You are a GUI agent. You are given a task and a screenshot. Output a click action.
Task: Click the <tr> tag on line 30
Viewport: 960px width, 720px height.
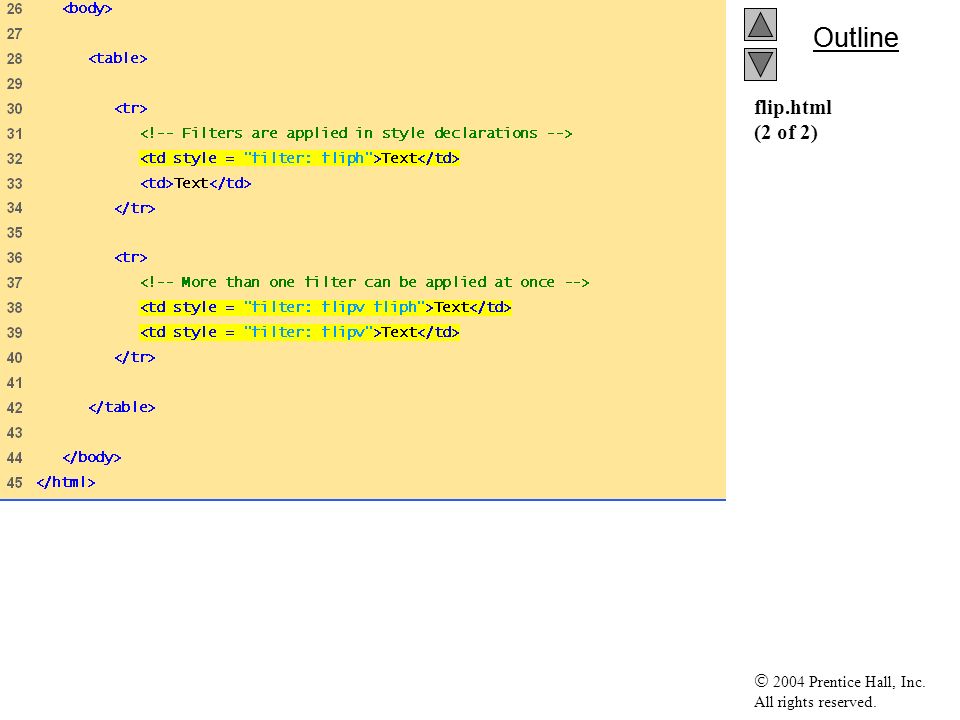point(130,108)
